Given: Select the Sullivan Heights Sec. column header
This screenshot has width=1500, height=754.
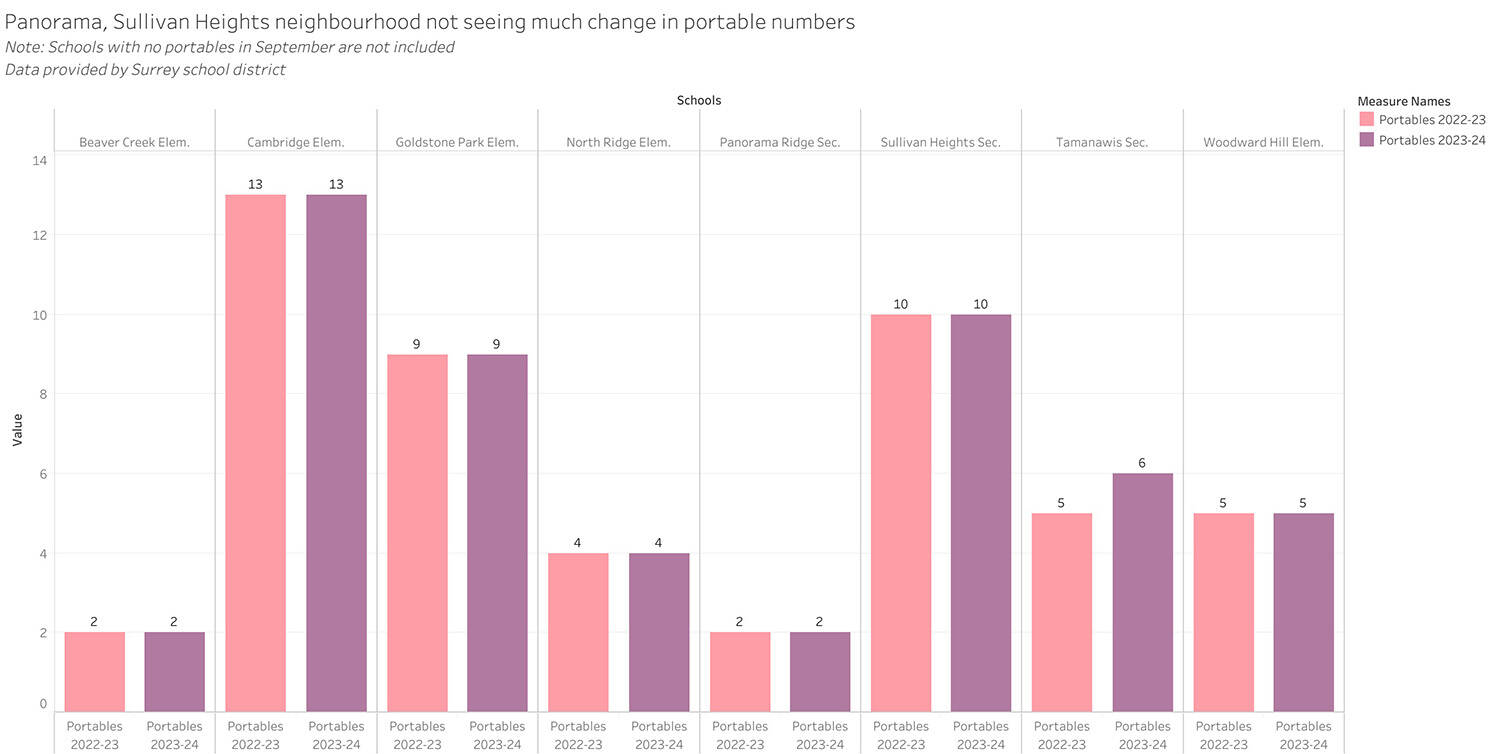Looking at the screenshot, I should point(940,143).
